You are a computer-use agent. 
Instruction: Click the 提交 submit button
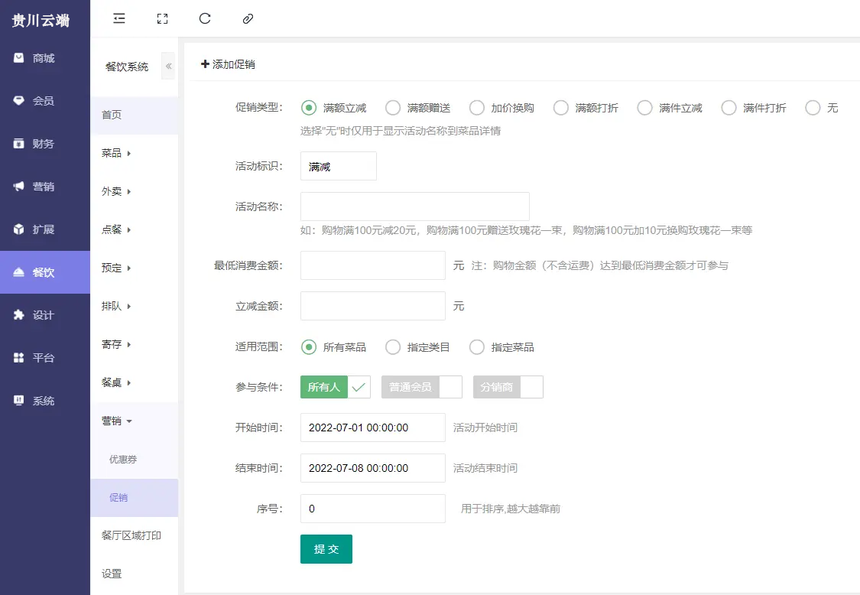[x=326, y=549]
